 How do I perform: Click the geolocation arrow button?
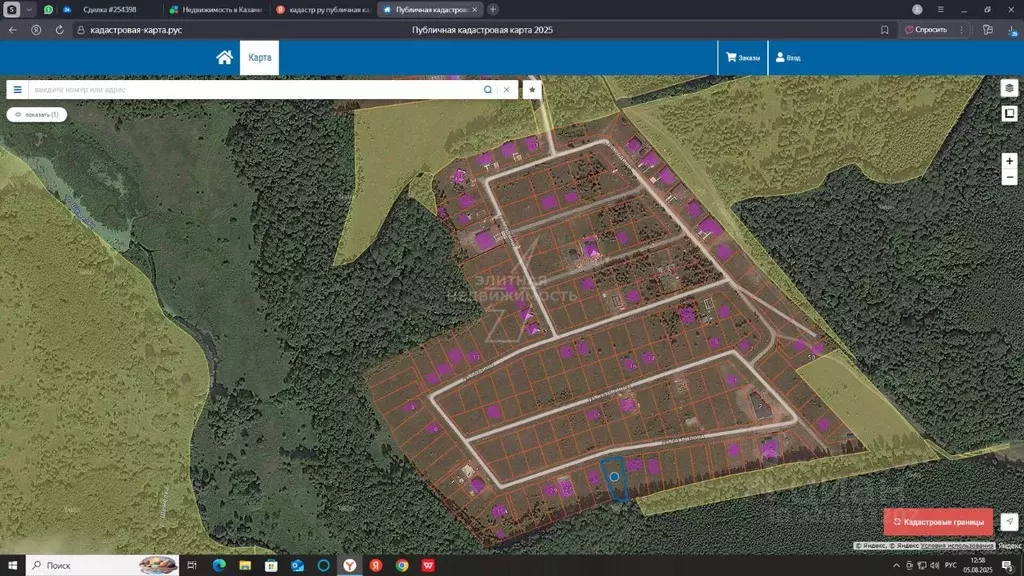click(1009, 522)
